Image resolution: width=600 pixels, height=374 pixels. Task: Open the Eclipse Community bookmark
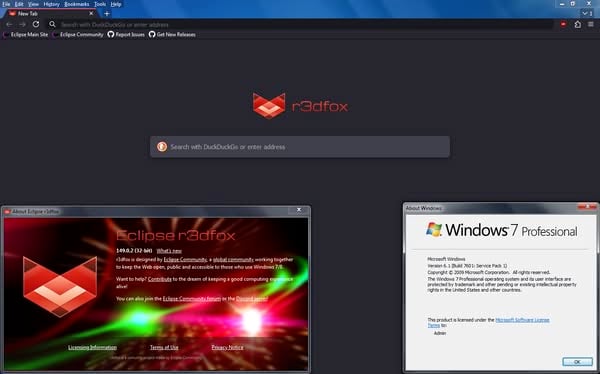pos(78,34)
